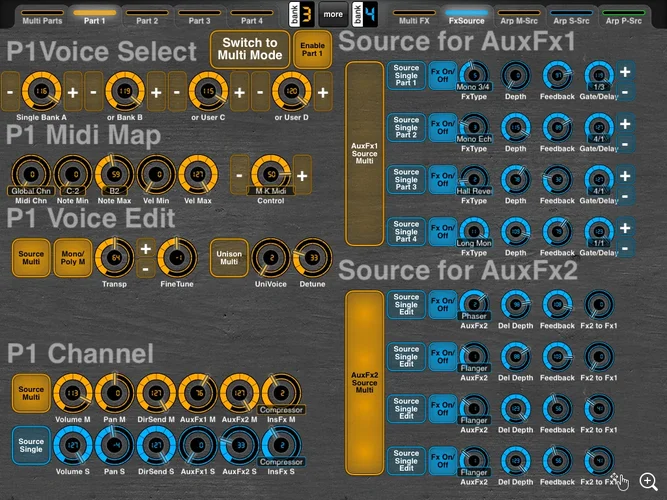Click plus beside Bank B knob
667x500 pixels.
pyautogui.click(x=156, y=92)
